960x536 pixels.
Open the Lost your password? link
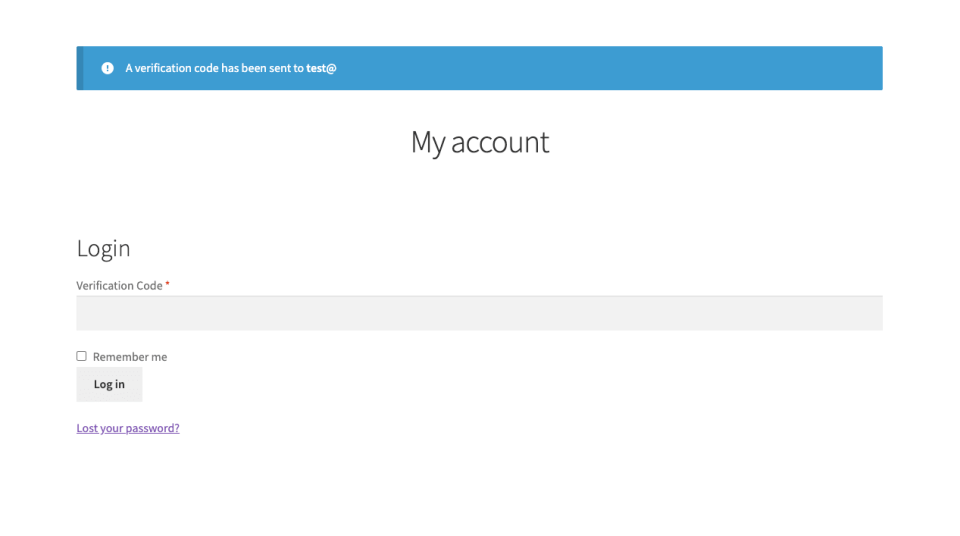coord(128,428)
